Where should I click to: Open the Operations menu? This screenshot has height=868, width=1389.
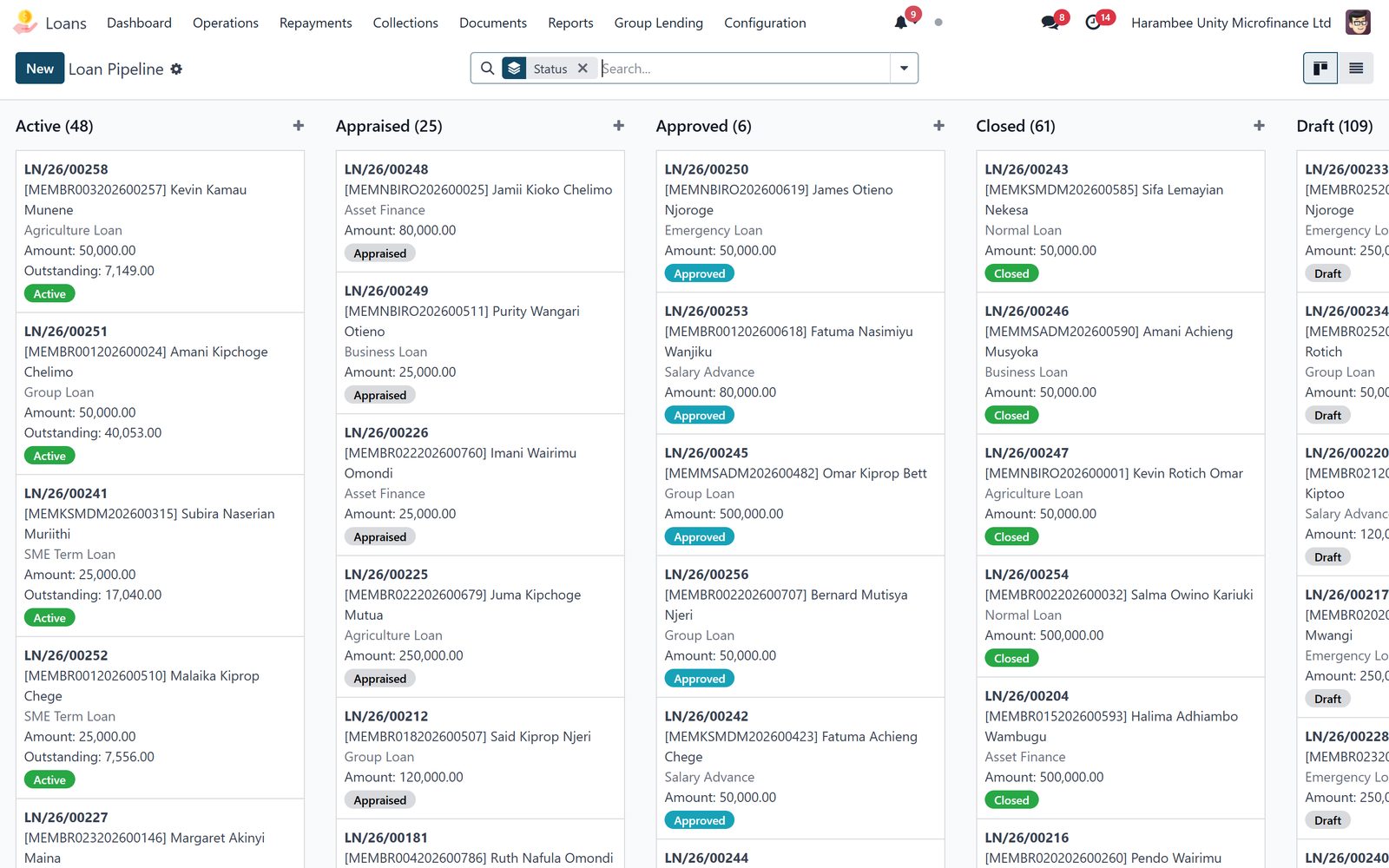pyautogui.click(x=226, y=23)
